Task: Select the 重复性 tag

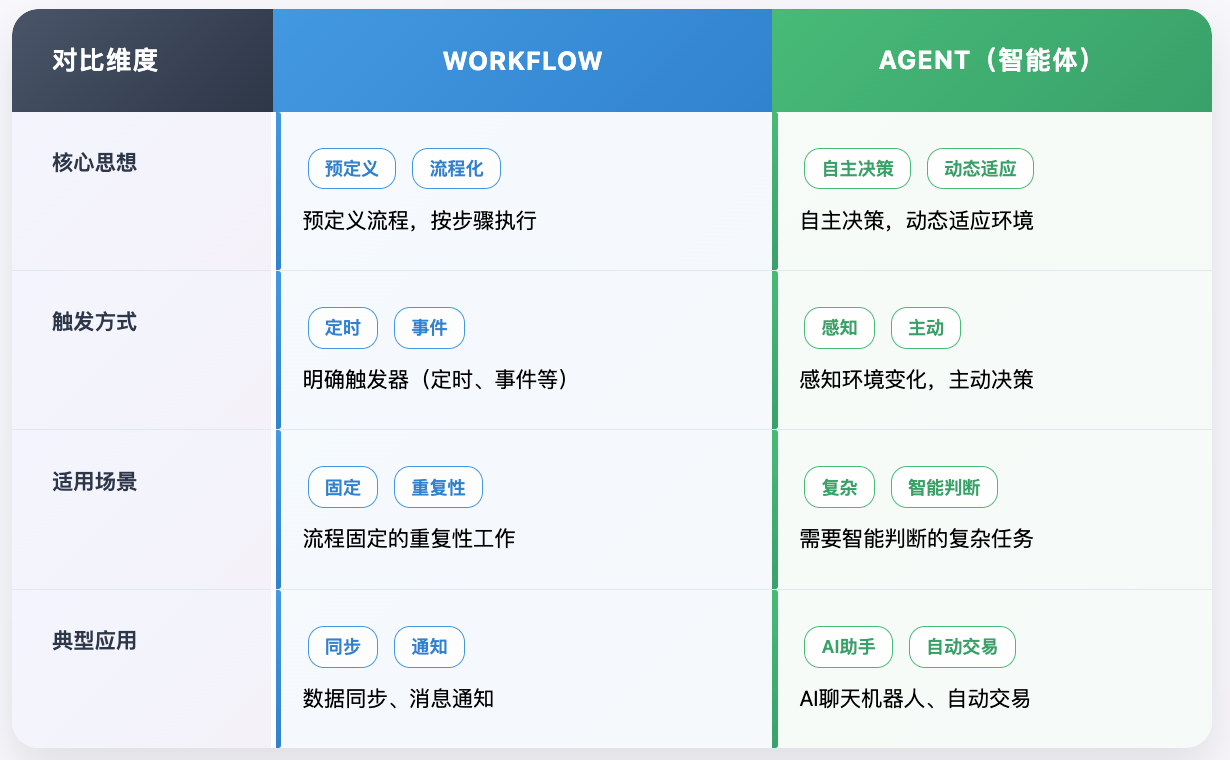Action: [438, 488]
